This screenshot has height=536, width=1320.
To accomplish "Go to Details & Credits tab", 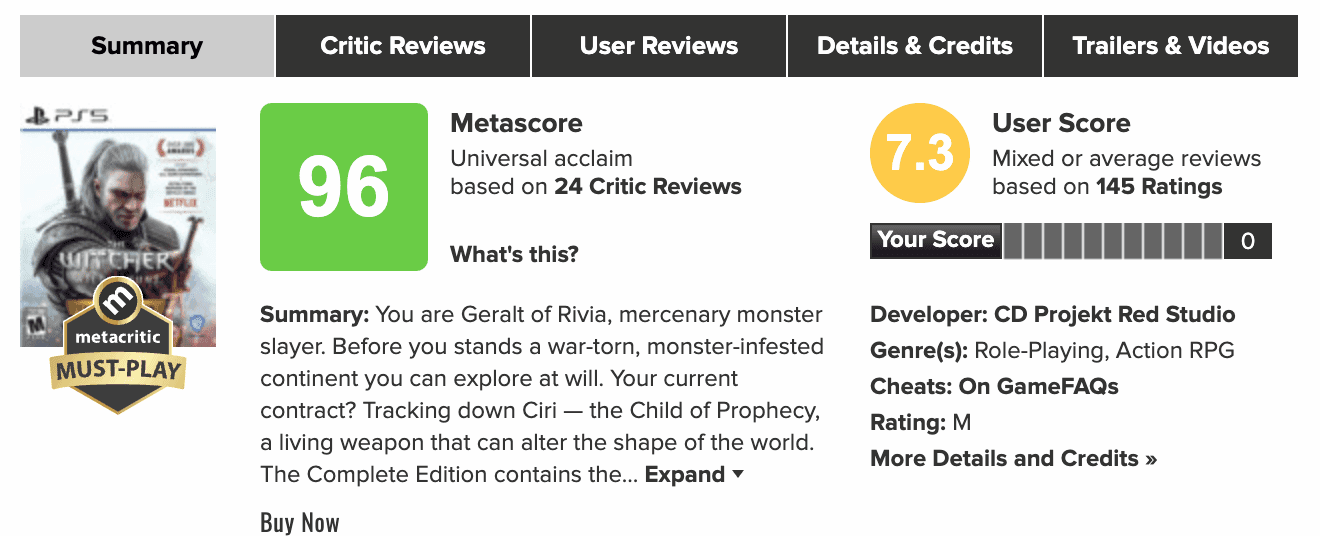I will tap(915, 46).
